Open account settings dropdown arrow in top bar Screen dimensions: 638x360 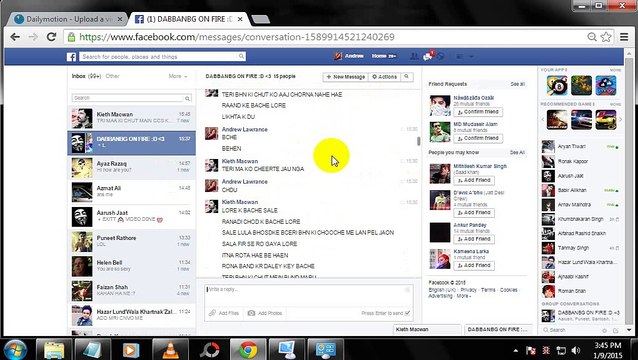point(472,57)
